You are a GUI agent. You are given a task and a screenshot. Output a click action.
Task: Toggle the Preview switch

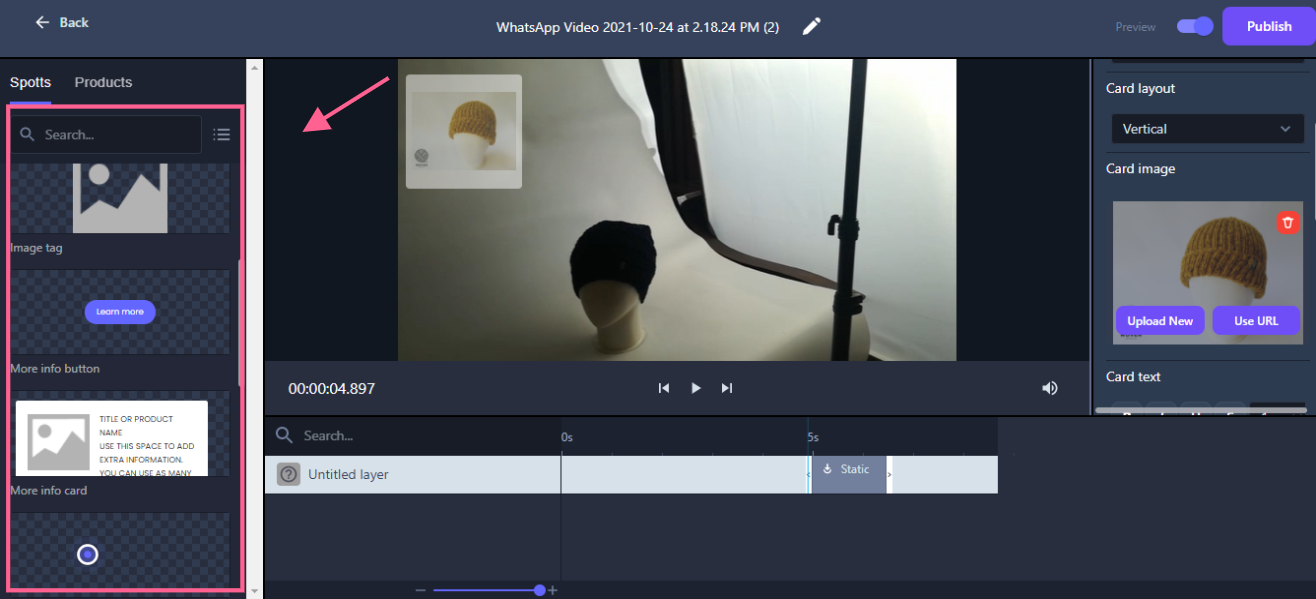pos(1195,26)
